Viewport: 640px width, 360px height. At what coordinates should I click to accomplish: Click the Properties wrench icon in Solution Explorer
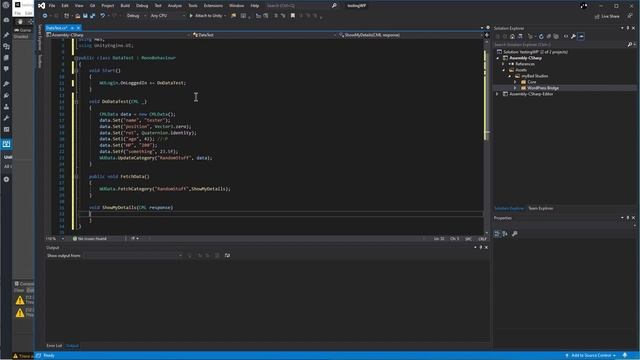(x=573, y=36)
